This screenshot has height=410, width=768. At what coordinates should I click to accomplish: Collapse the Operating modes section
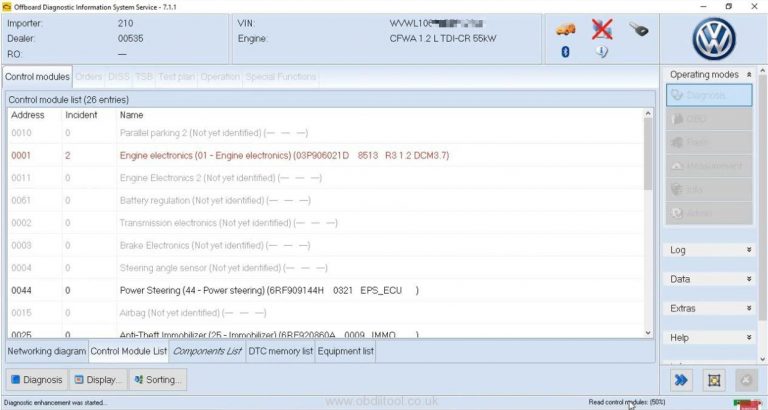click(x=749, y=74)
